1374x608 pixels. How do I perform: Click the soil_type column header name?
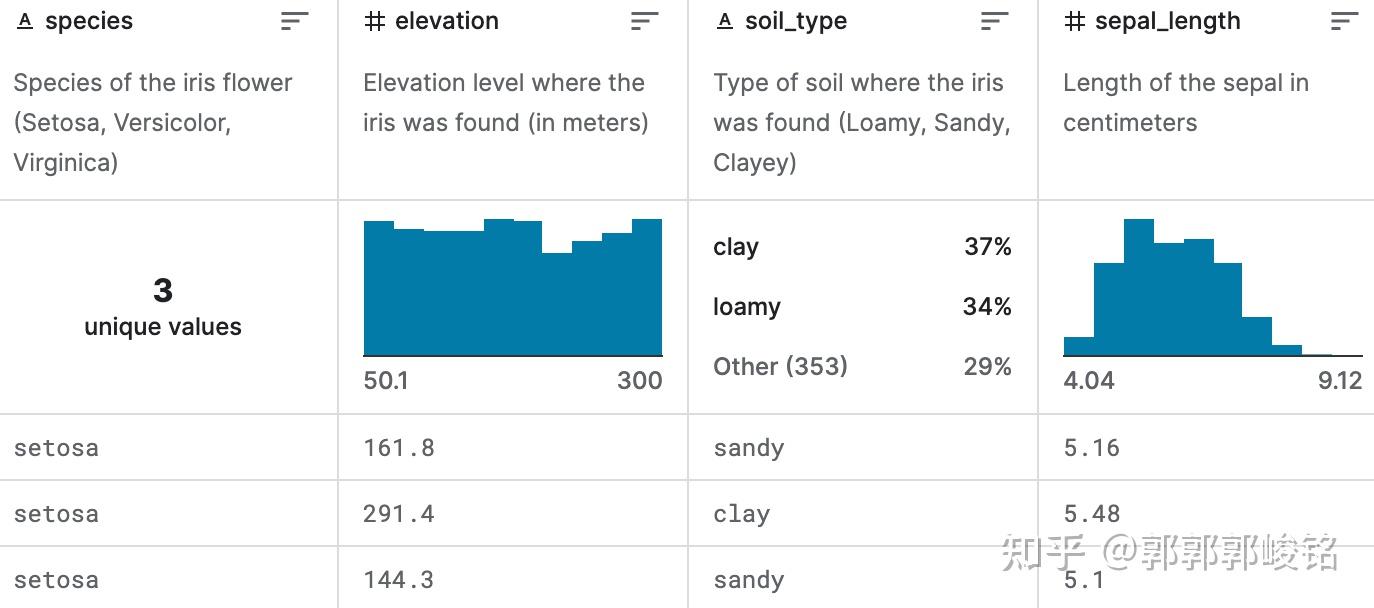coord(796,21)
